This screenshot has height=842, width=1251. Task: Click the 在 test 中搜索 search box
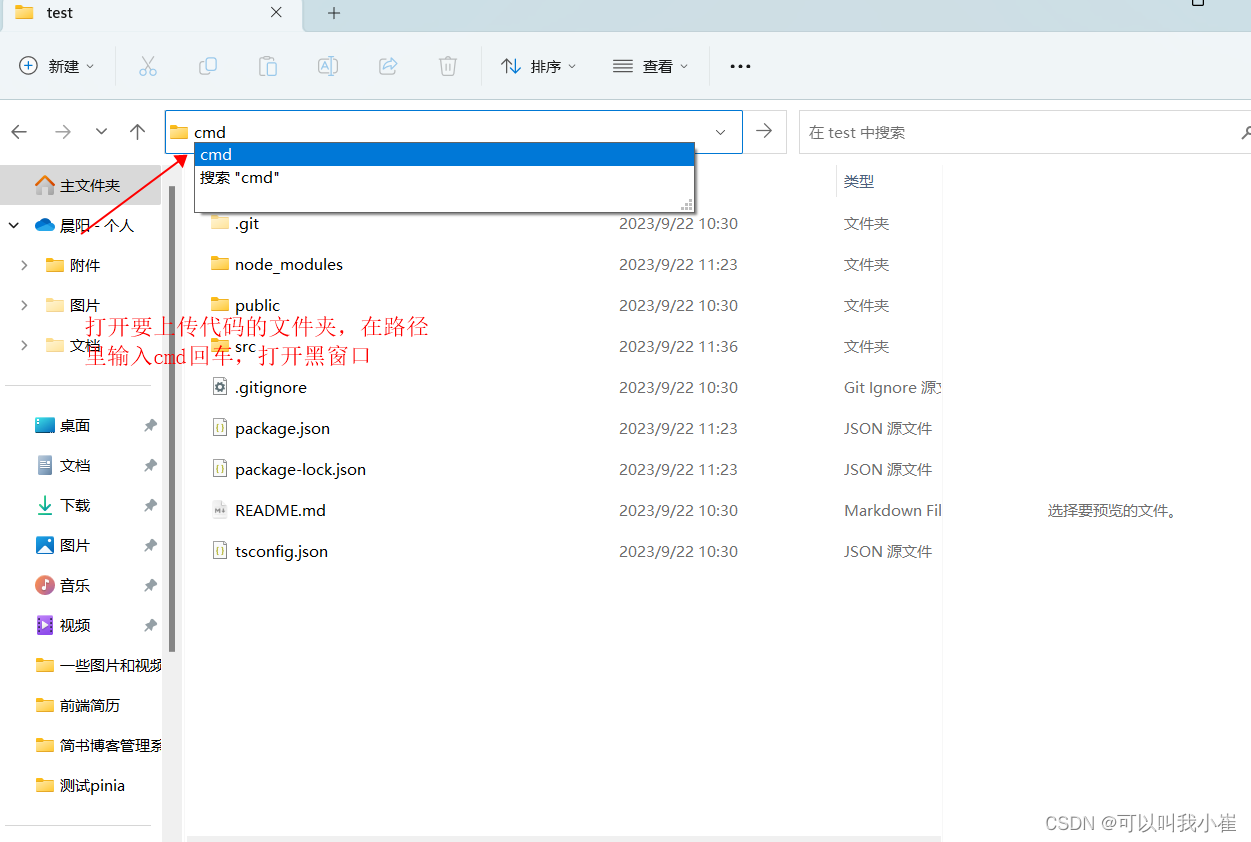(x=1025, y=132)
